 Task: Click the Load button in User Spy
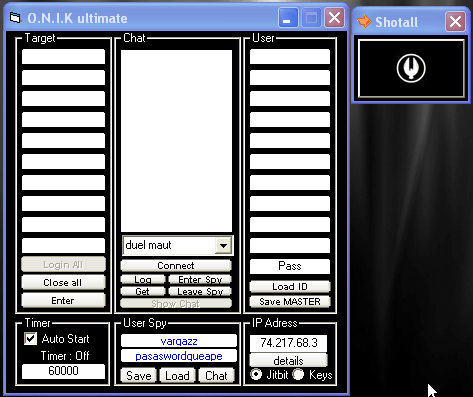tap(177, 376)
